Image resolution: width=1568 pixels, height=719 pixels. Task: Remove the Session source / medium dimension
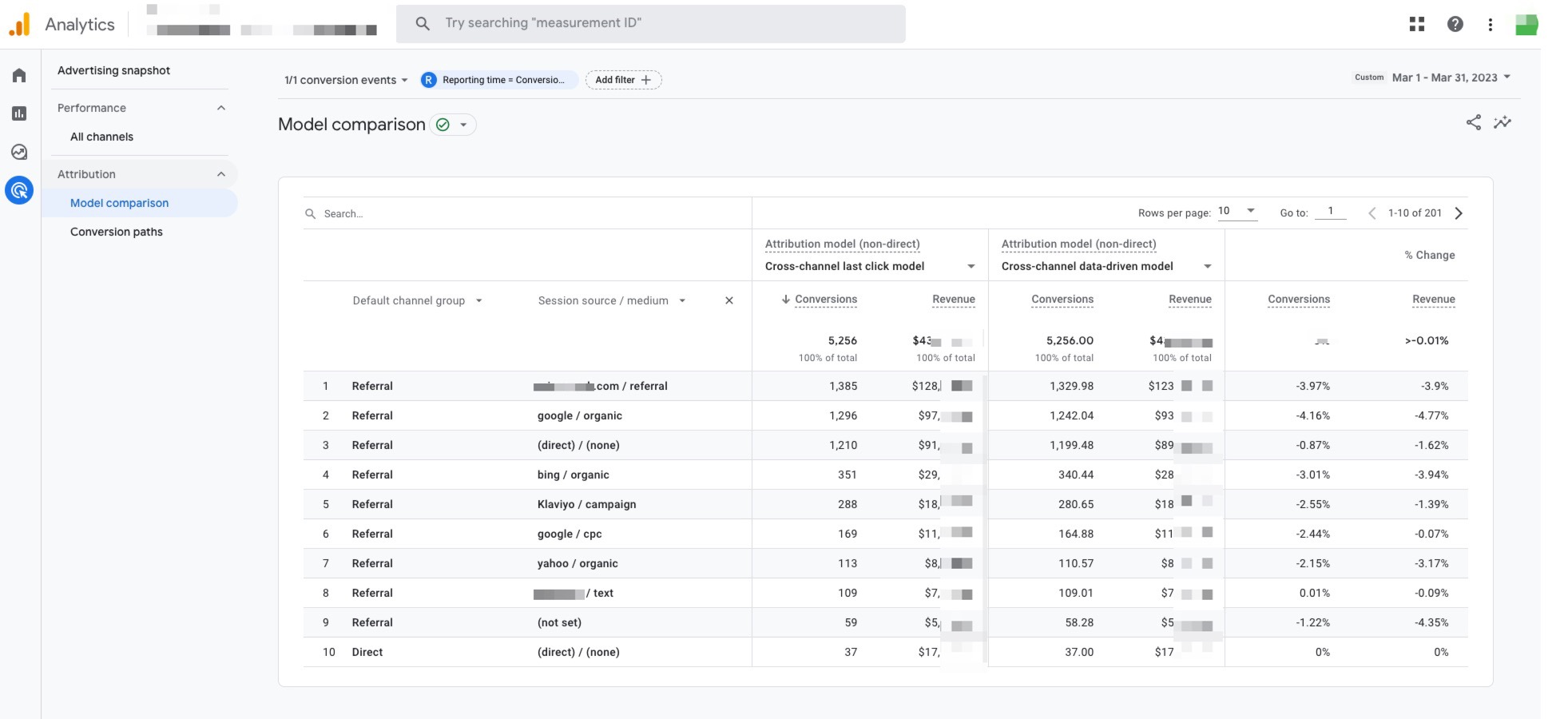[x=728, y=300]
